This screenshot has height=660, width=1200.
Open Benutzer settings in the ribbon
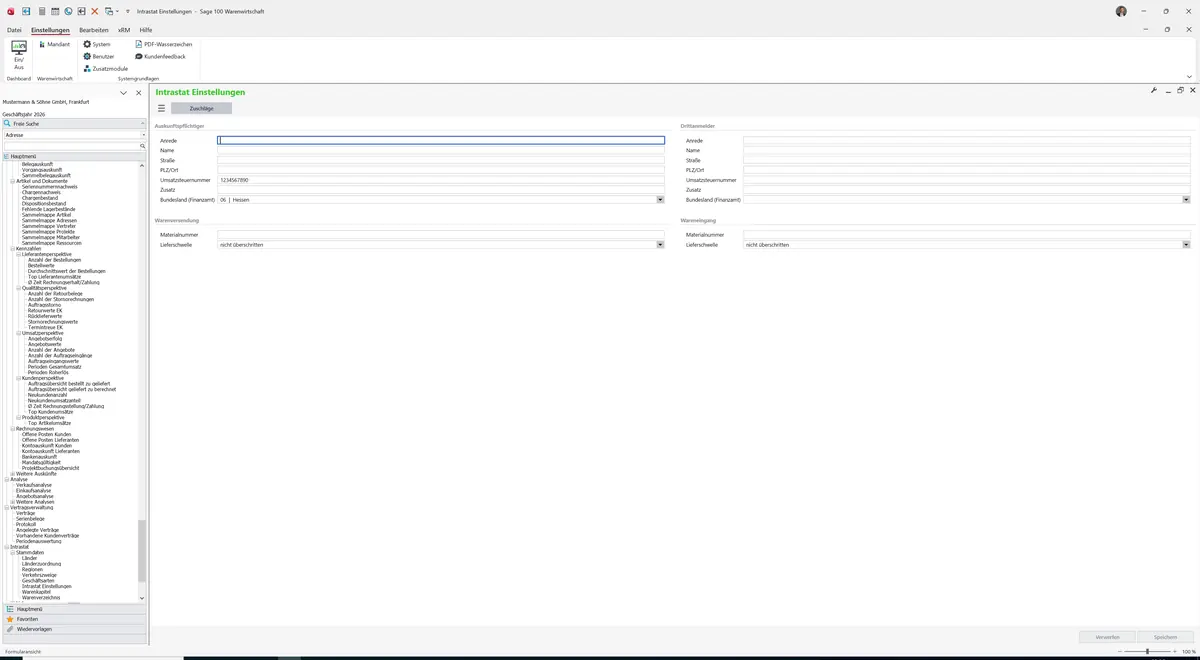(98, 56)
